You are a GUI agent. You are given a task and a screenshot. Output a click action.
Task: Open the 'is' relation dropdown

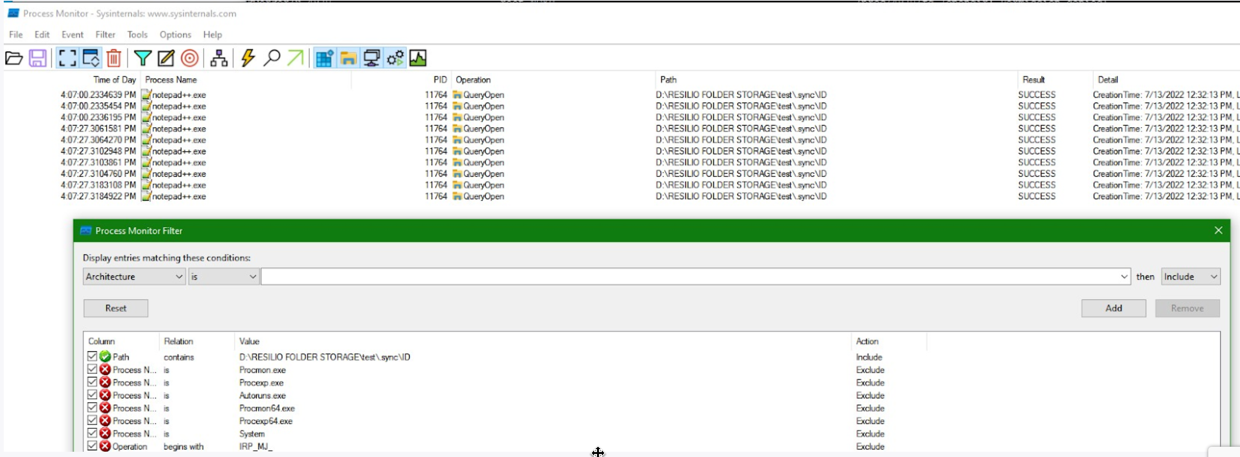[x=224, y=276]
